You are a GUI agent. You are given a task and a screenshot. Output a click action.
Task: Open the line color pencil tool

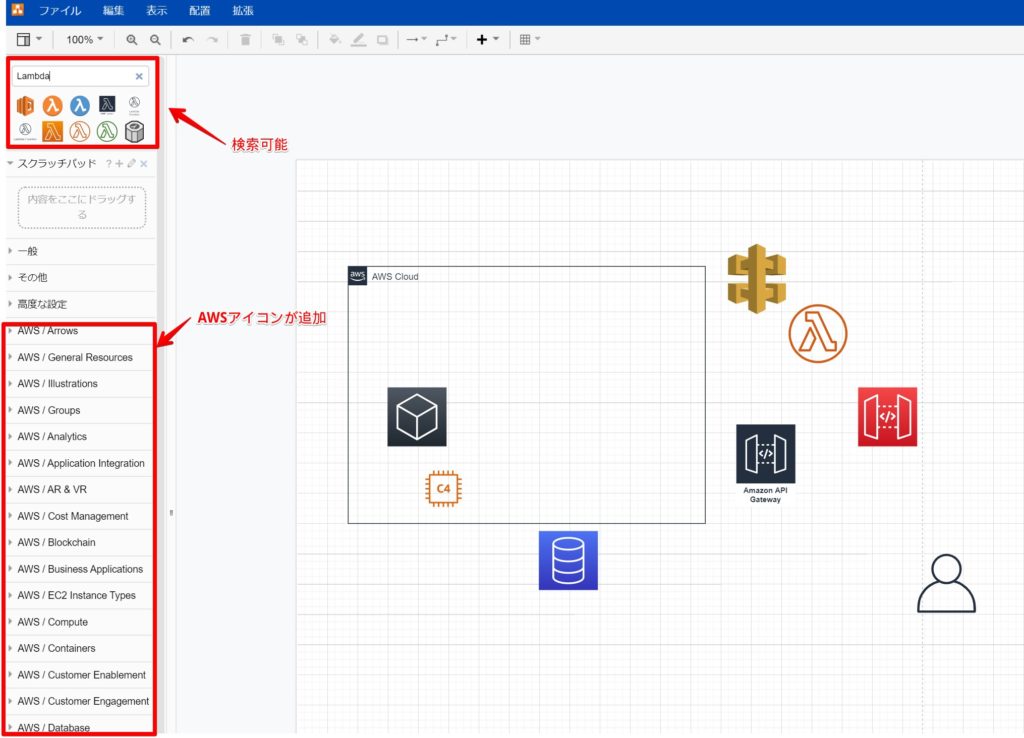click(x=358, y=39)
